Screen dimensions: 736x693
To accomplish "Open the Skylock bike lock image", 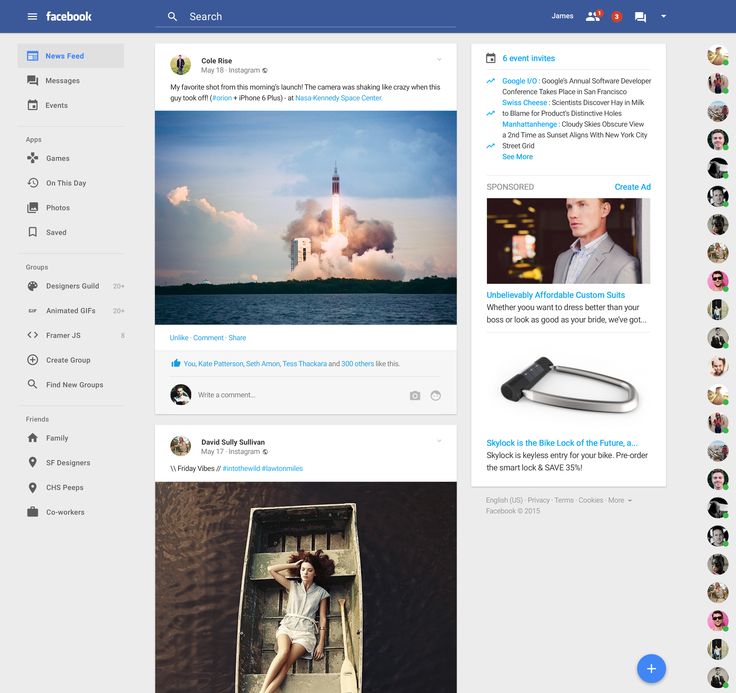I will pos(568,385).
